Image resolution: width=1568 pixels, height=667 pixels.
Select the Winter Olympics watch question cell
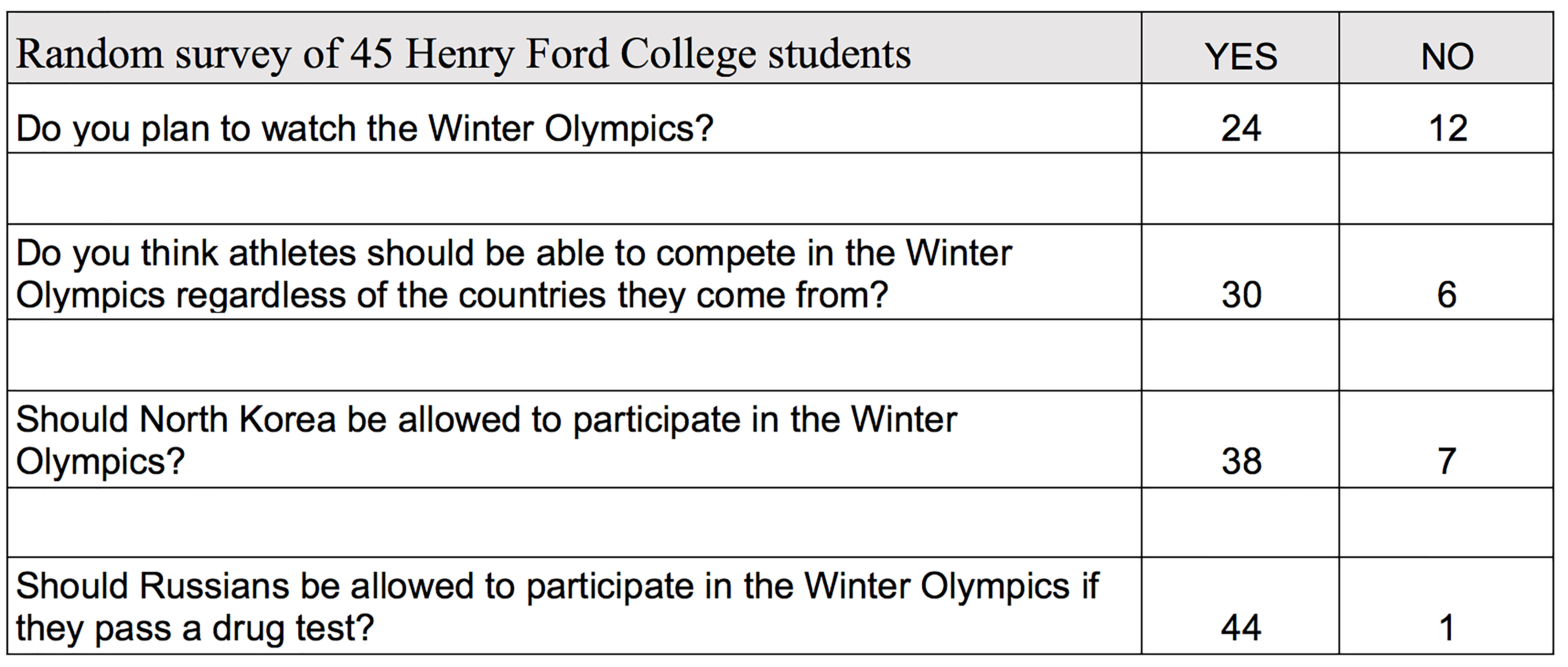tap(574, 118)
